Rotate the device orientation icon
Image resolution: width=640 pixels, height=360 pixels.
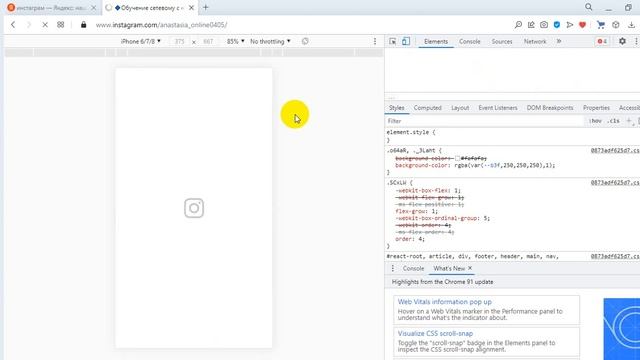click(x=305, y=41)
